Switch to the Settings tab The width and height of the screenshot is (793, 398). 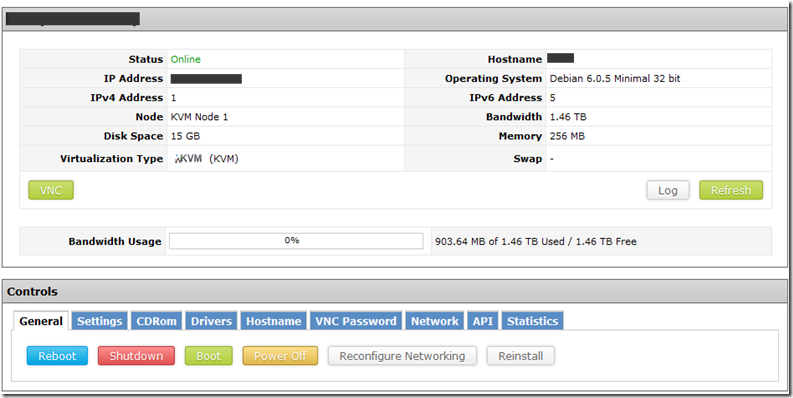pos(100,321)
